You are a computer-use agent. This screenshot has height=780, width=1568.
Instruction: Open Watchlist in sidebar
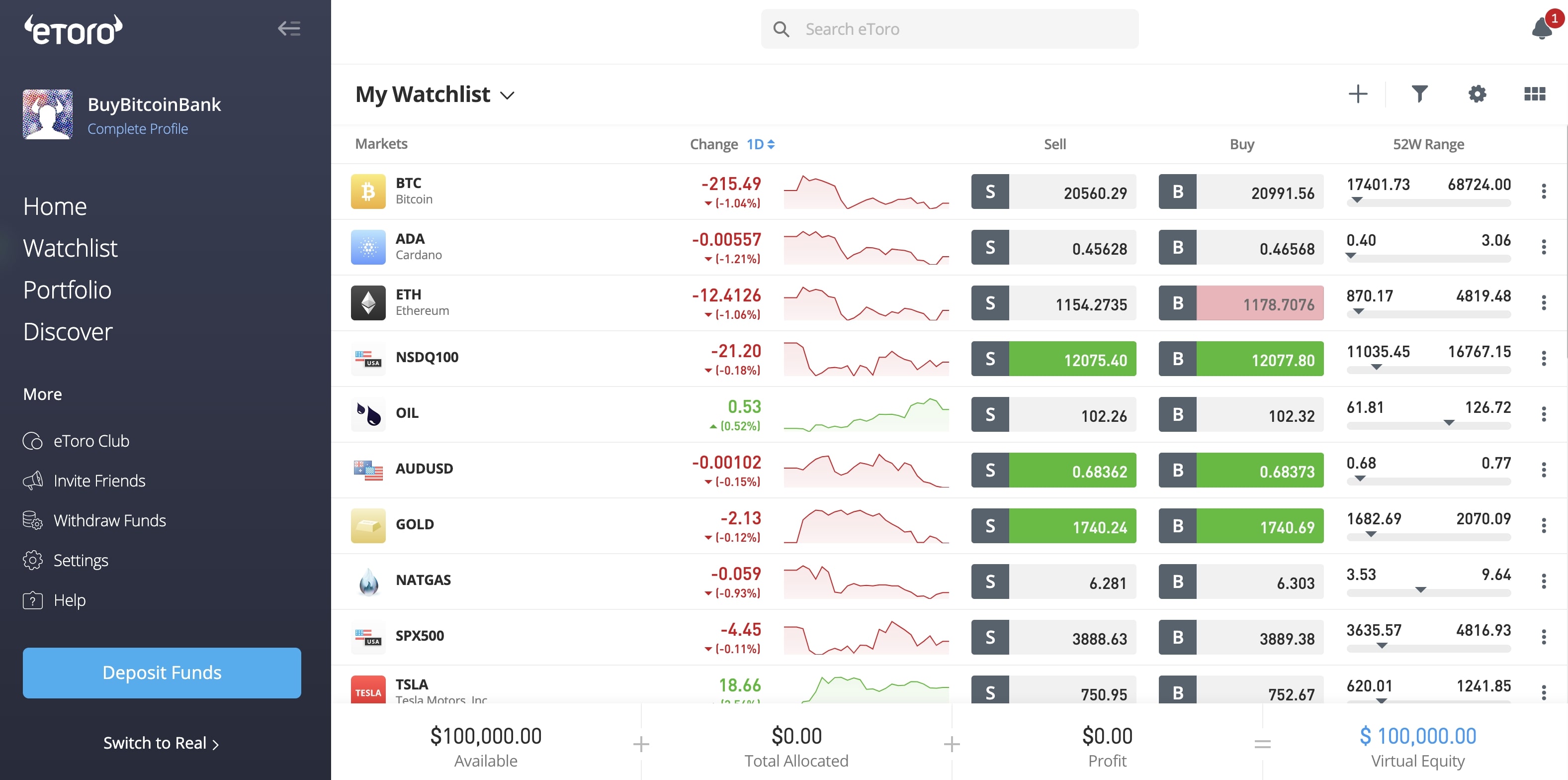click(70, 248)
